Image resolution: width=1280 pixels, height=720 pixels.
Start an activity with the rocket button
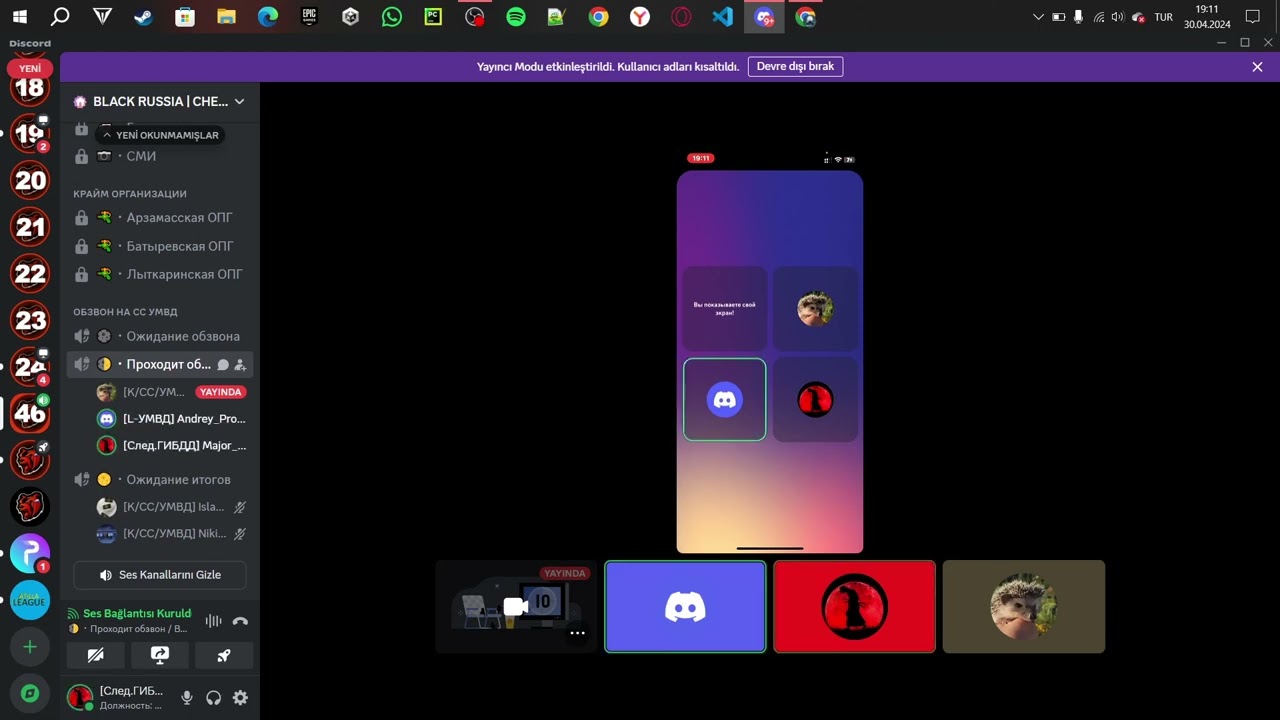click(224, 655)
